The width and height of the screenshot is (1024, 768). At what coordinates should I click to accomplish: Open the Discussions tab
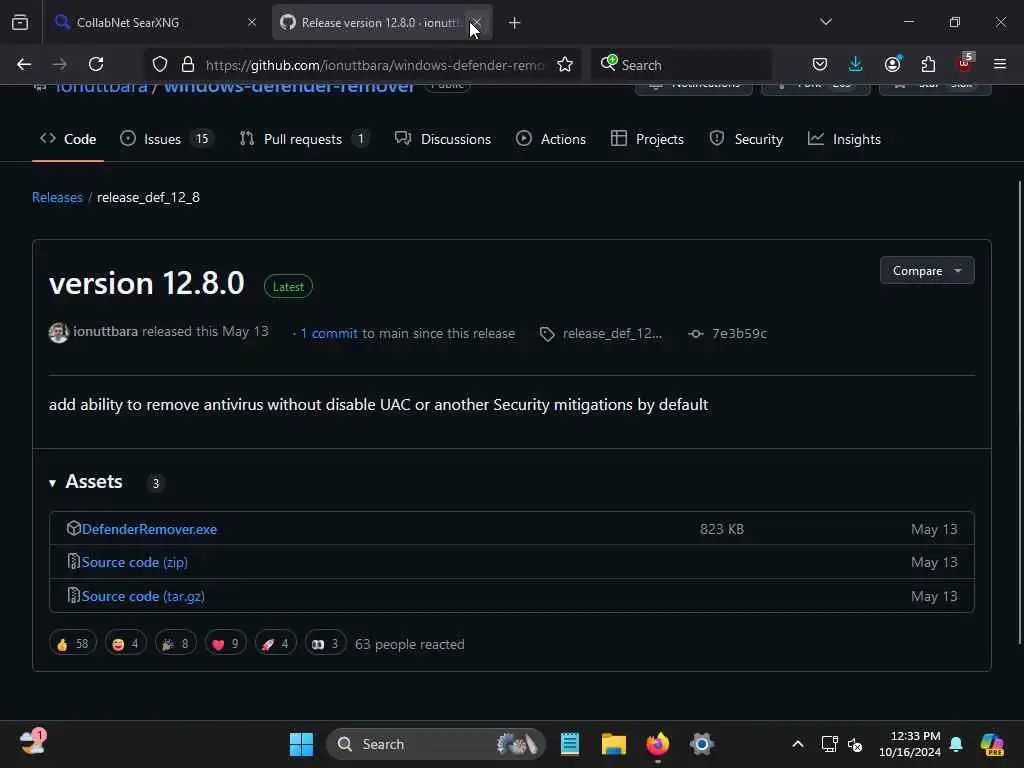click(x=443, y=139)
